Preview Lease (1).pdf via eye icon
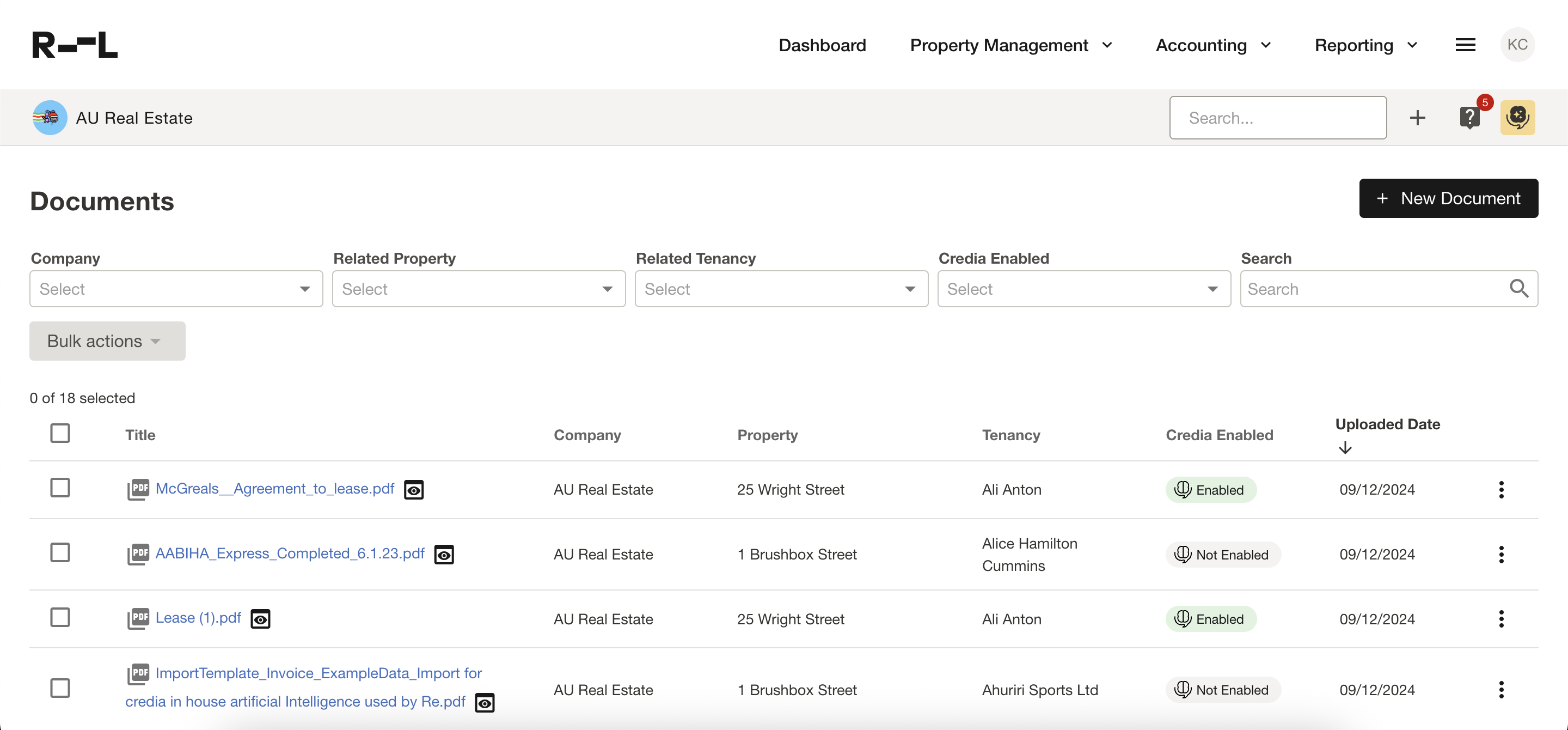 [261, 619]
